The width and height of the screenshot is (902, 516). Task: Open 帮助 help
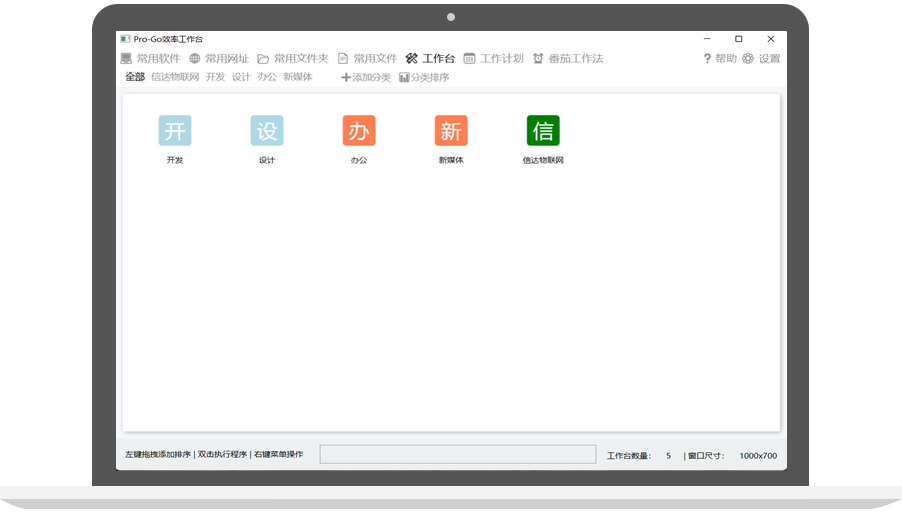(x=720, y=59)
